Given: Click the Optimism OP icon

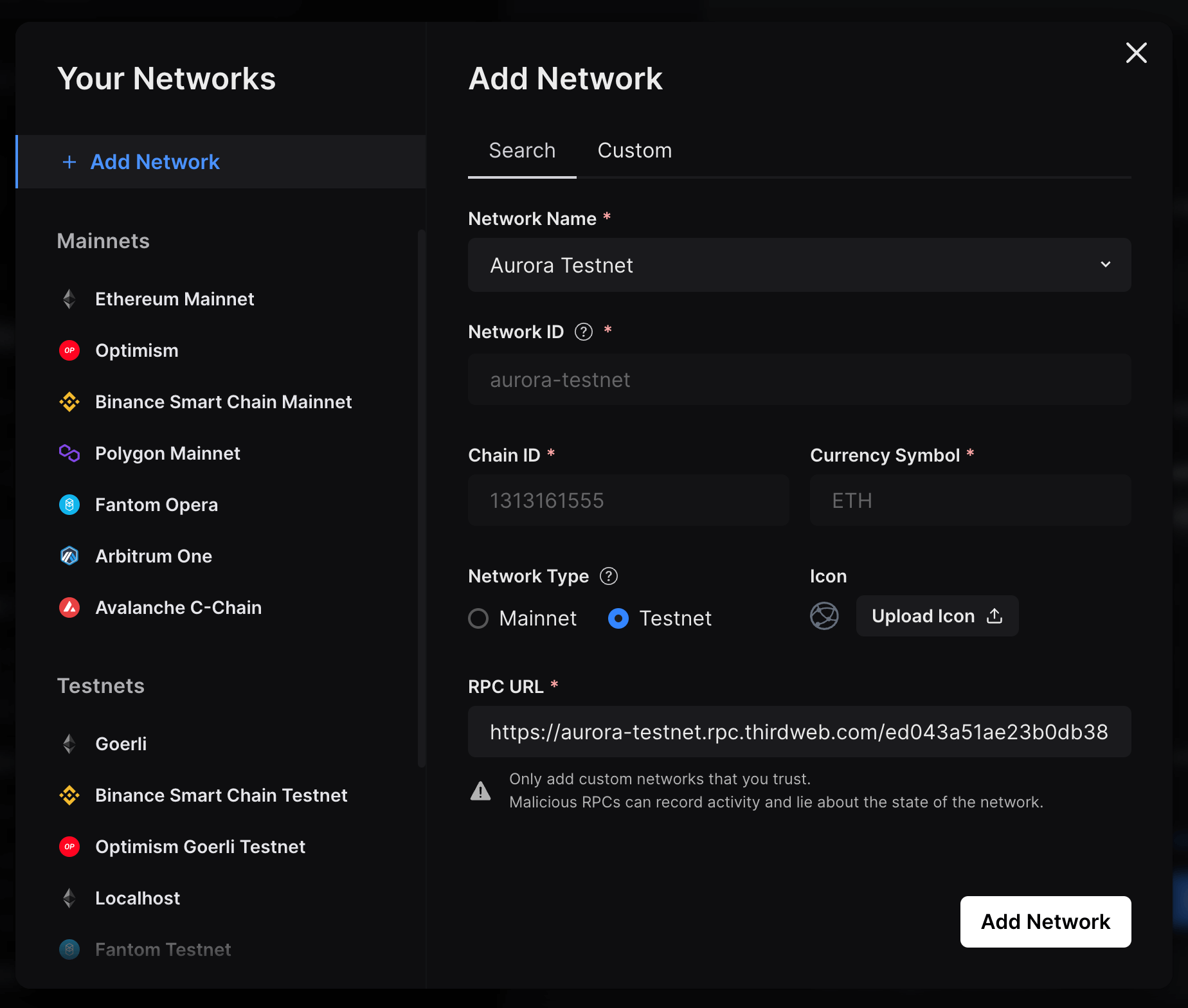Looking at the screenshot, I should click(69, 350).
